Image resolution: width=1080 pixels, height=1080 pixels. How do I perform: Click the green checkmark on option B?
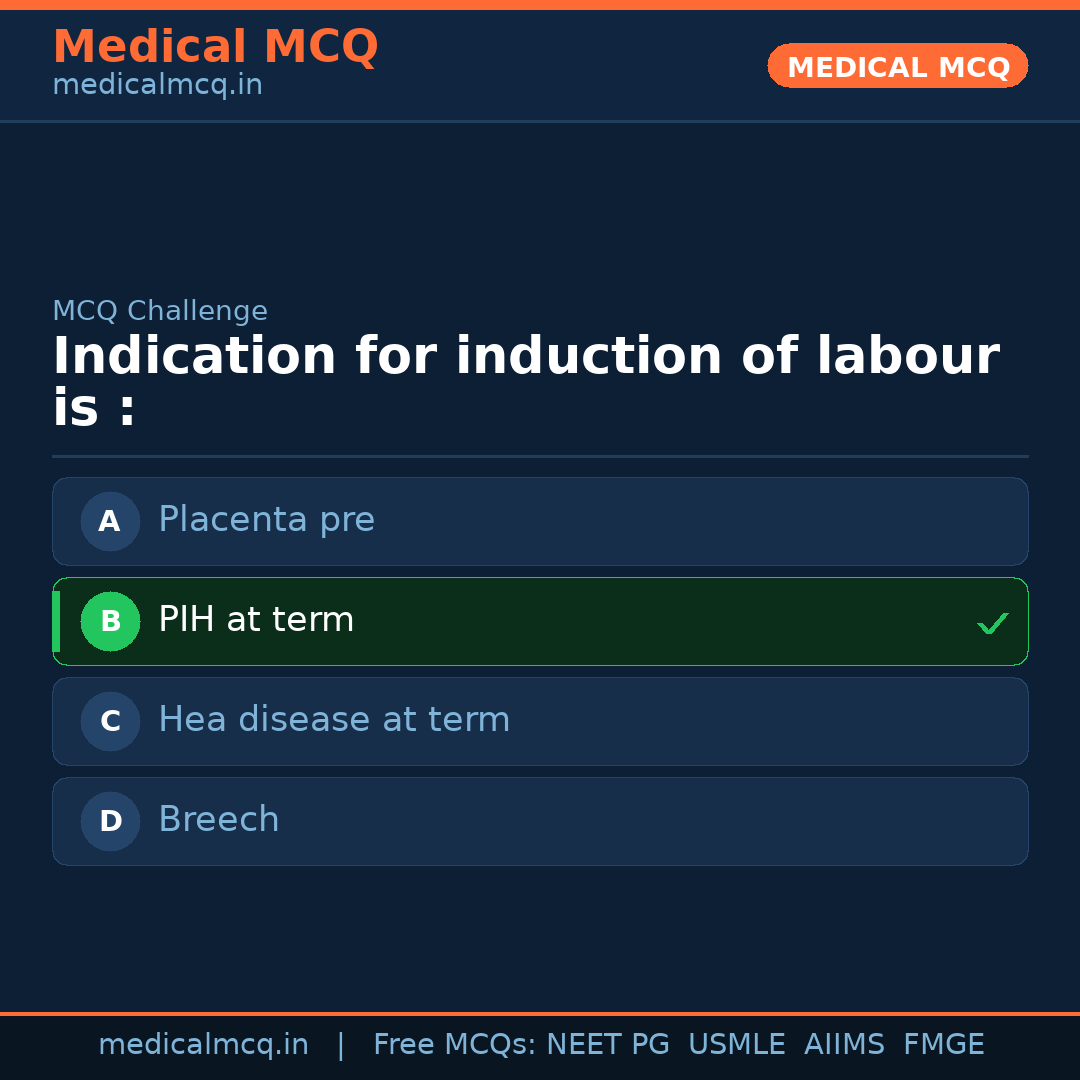(x=992, y=623)
